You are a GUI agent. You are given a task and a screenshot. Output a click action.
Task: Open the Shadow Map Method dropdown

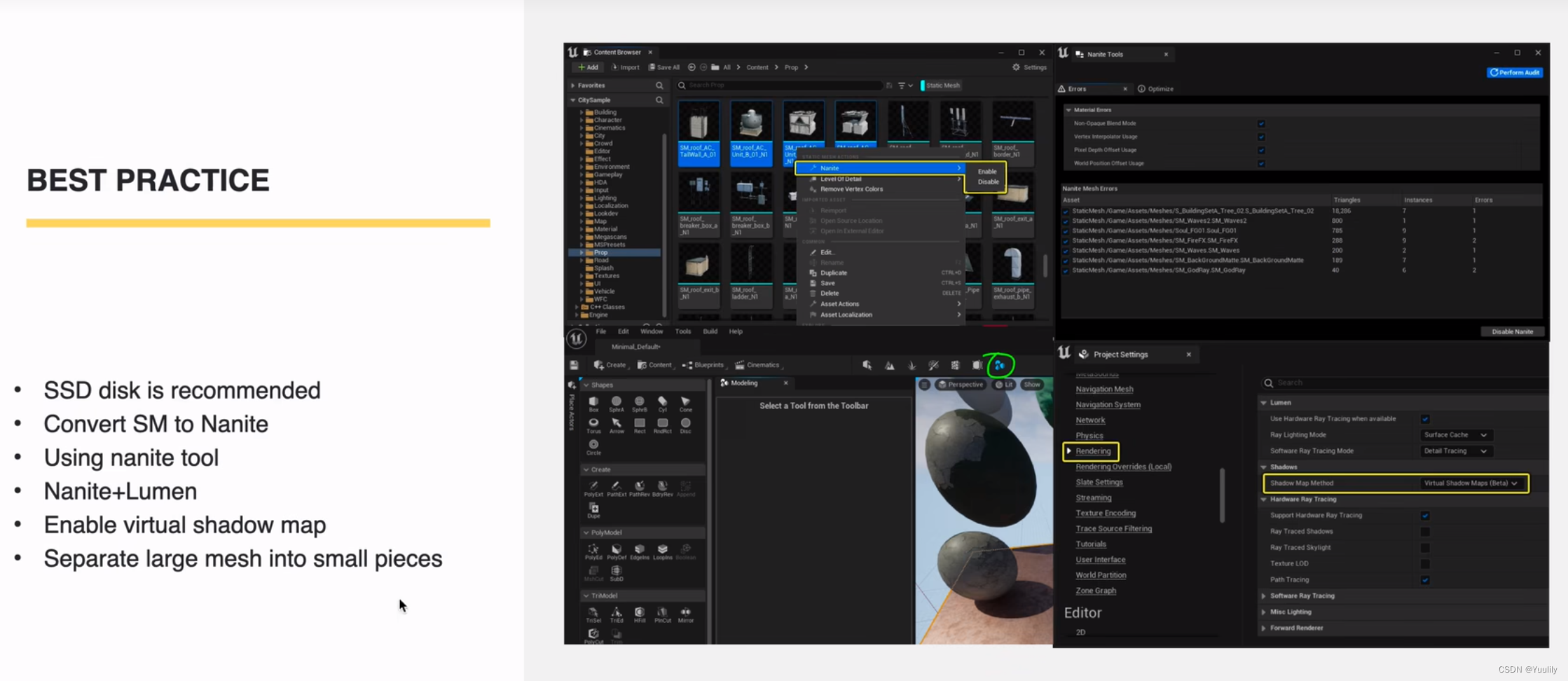[1471, 483]
